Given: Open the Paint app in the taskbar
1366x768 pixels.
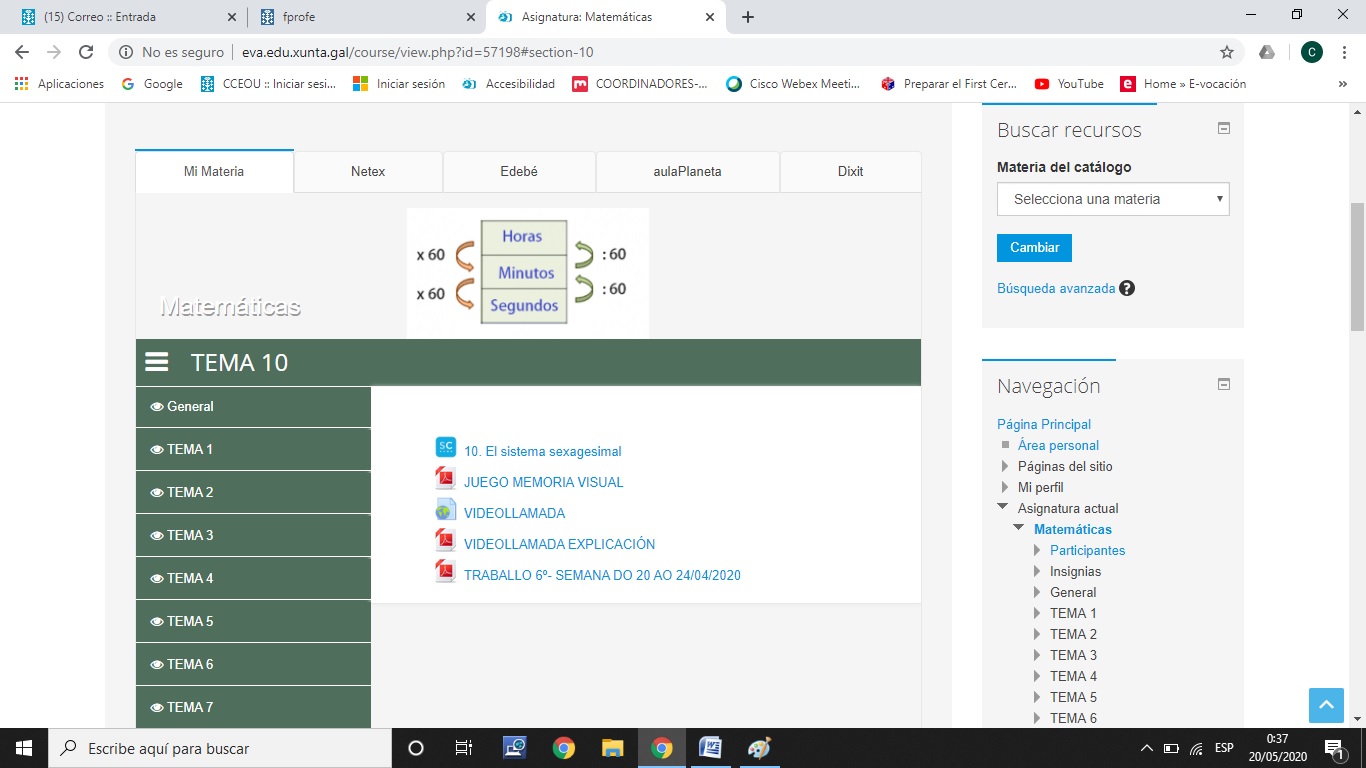Looking at the screenshot, I should (759, 748).
